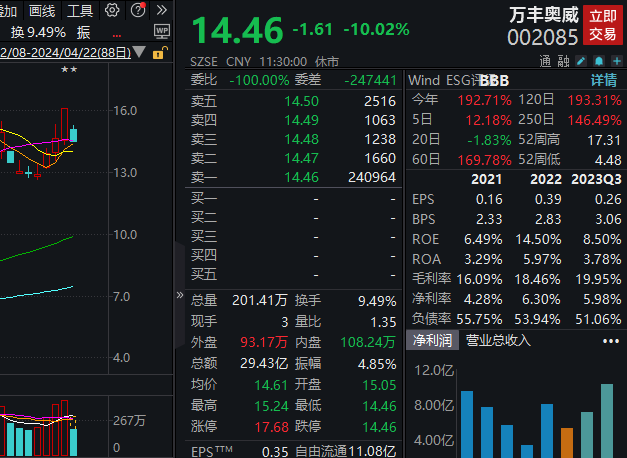Click the 换 9.49% turnover readout
The height and width of the screenshot is (458, 627).
coord(38,32)
